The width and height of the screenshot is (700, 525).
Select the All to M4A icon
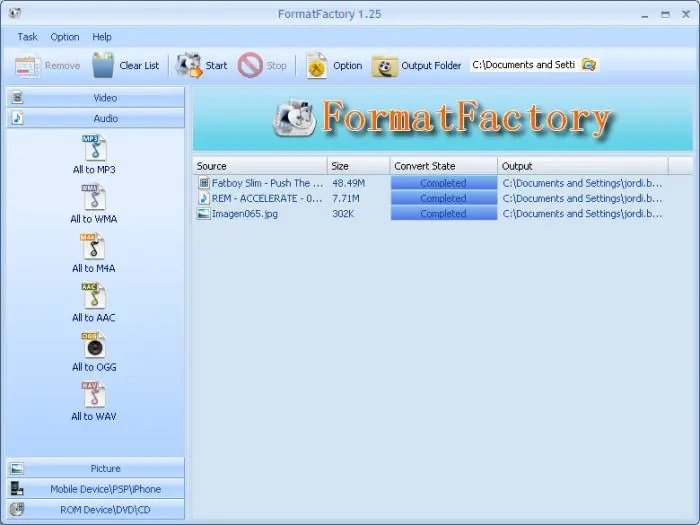point(94,246)
